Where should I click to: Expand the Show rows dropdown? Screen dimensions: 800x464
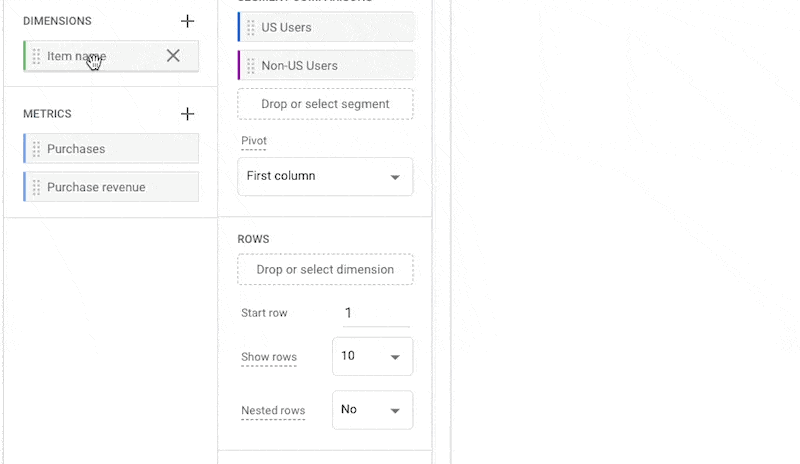click(x=372, y=356)
